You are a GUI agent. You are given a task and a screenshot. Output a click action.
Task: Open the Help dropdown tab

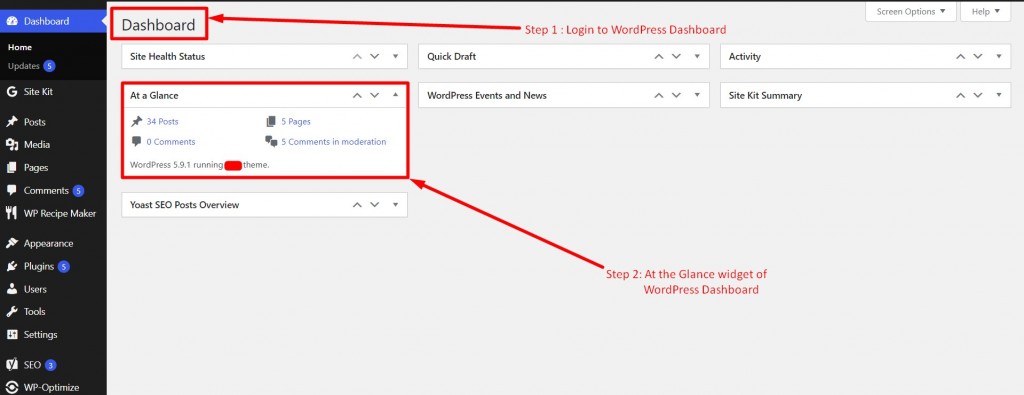click(x=985, y=12)
